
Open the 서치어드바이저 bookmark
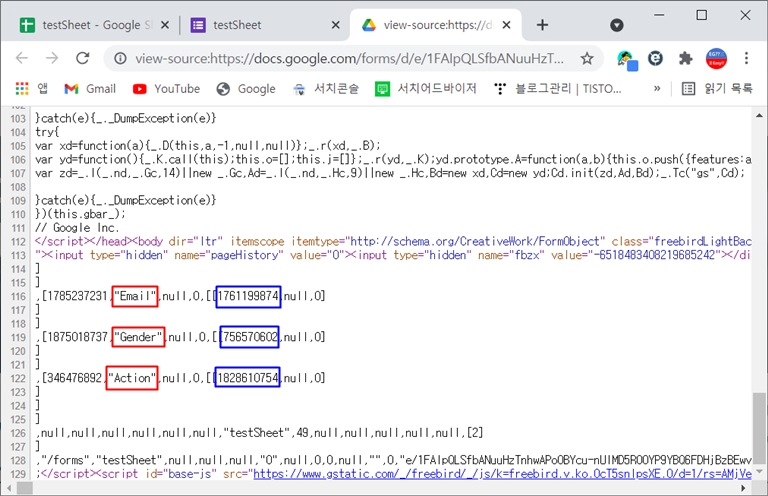point(426,89)
